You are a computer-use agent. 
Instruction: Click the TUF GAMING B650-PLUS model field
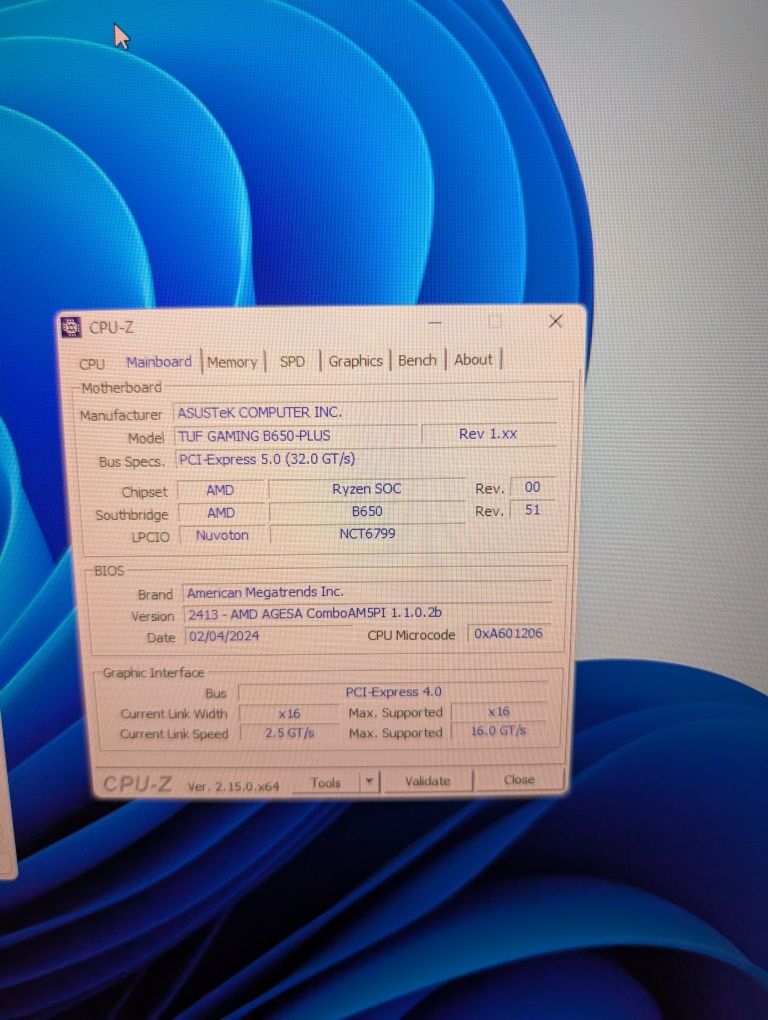tap(295, 436)
